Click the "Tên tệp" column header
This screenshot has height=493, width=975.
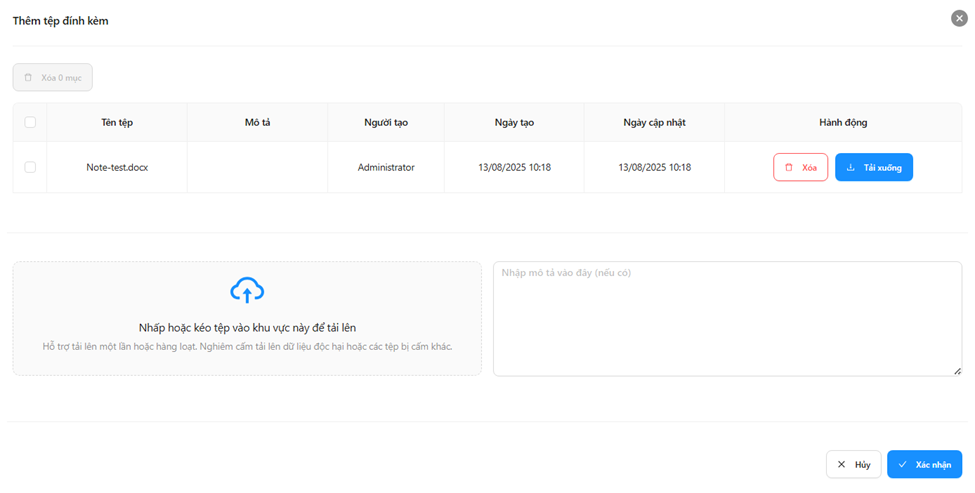tap(117, 123)
